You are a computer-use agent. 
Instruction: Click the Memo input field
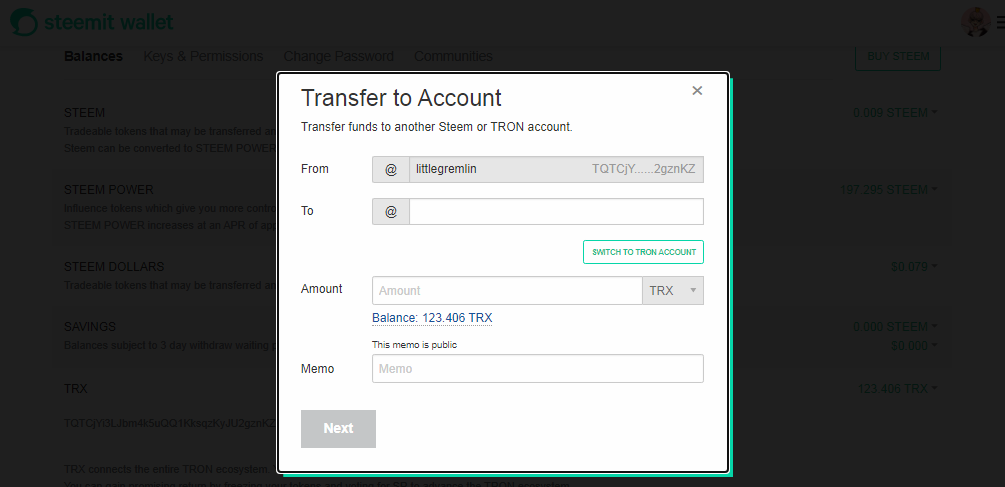pyautogui.click(x=538, y=368)
